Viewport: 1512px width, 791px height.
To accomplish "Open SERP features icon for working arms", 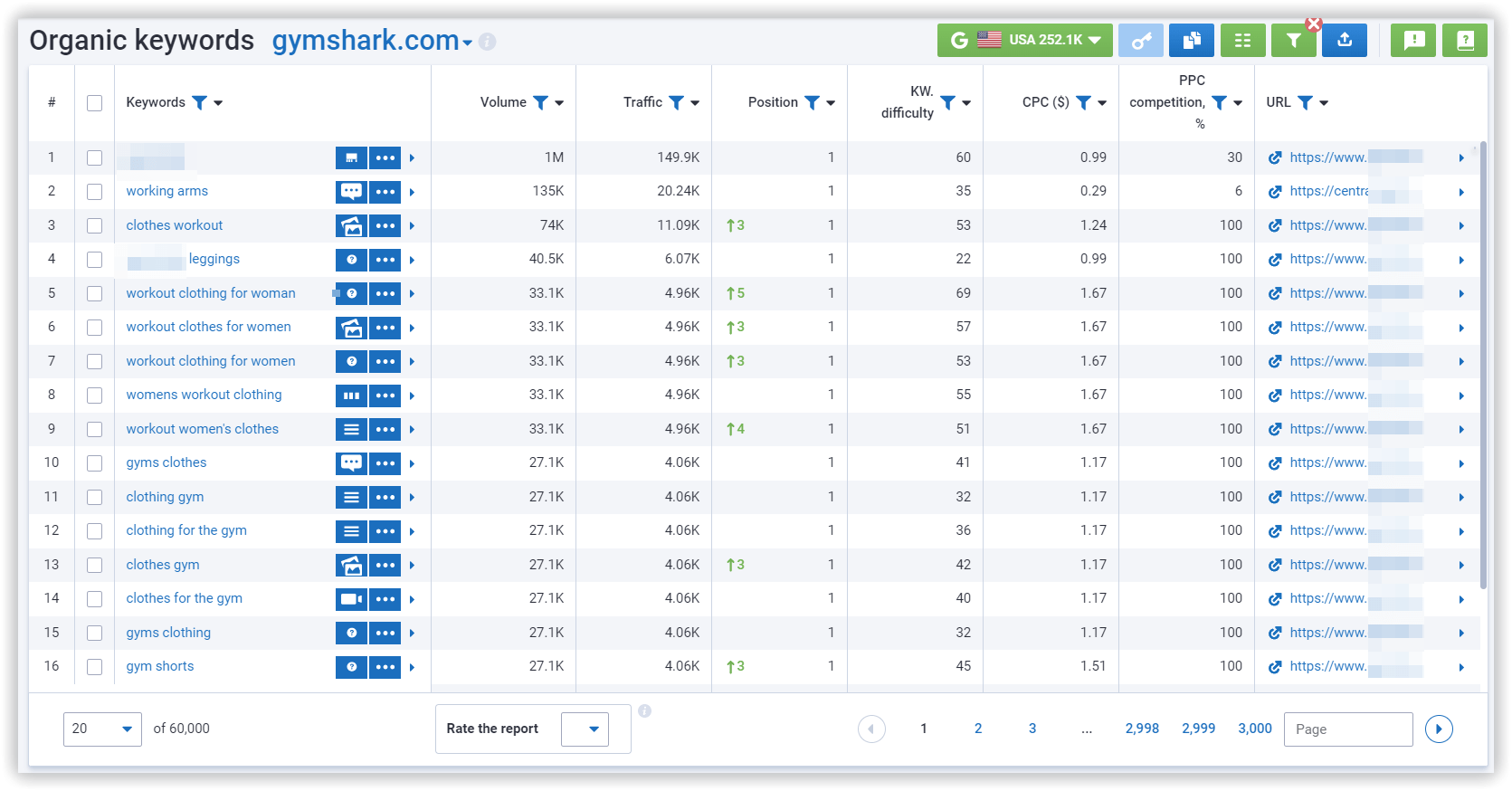I will [x=351, y=192].
